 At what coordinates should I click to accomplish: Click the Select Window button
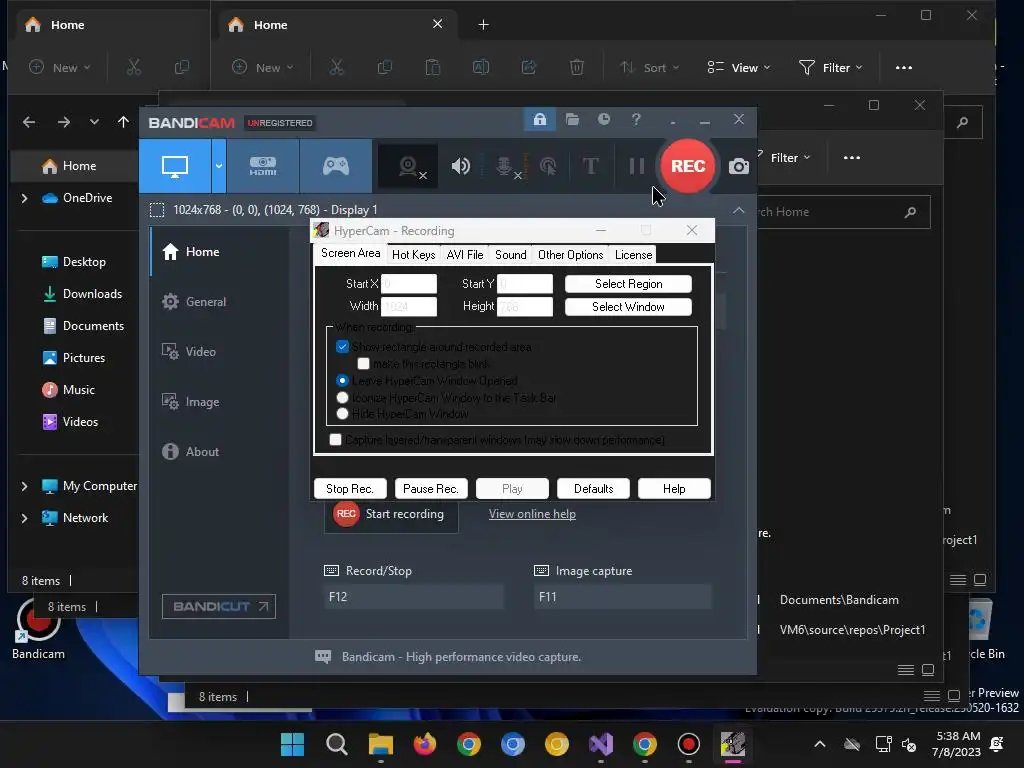coord(628,307)
